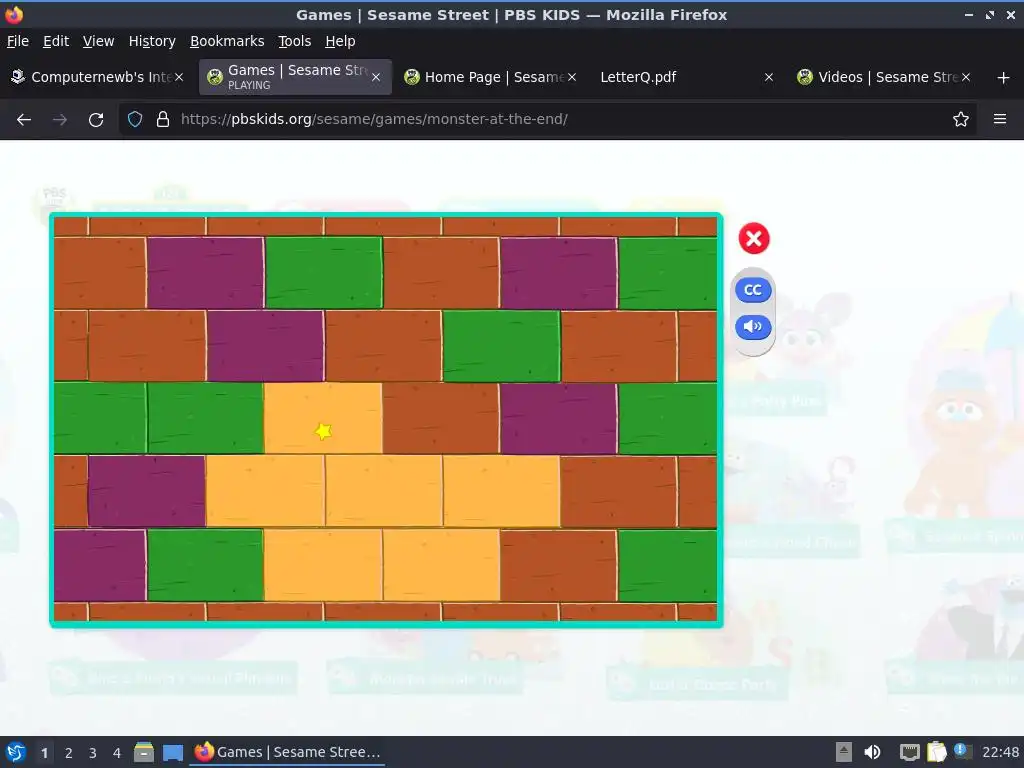
Task: Open a new tab with the plus button
Action: [1004, 78]
